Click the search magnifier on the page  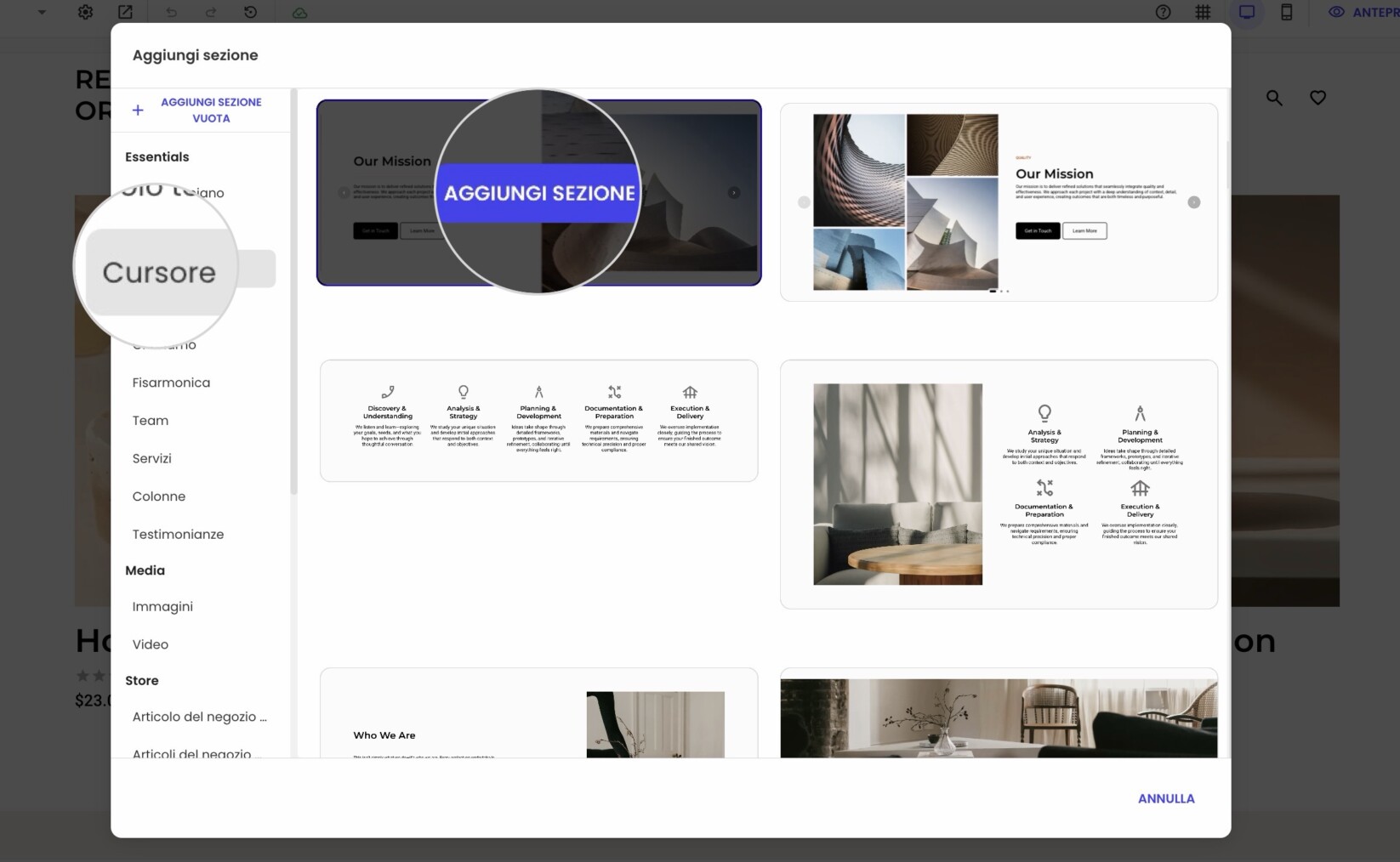(1274, 98)
